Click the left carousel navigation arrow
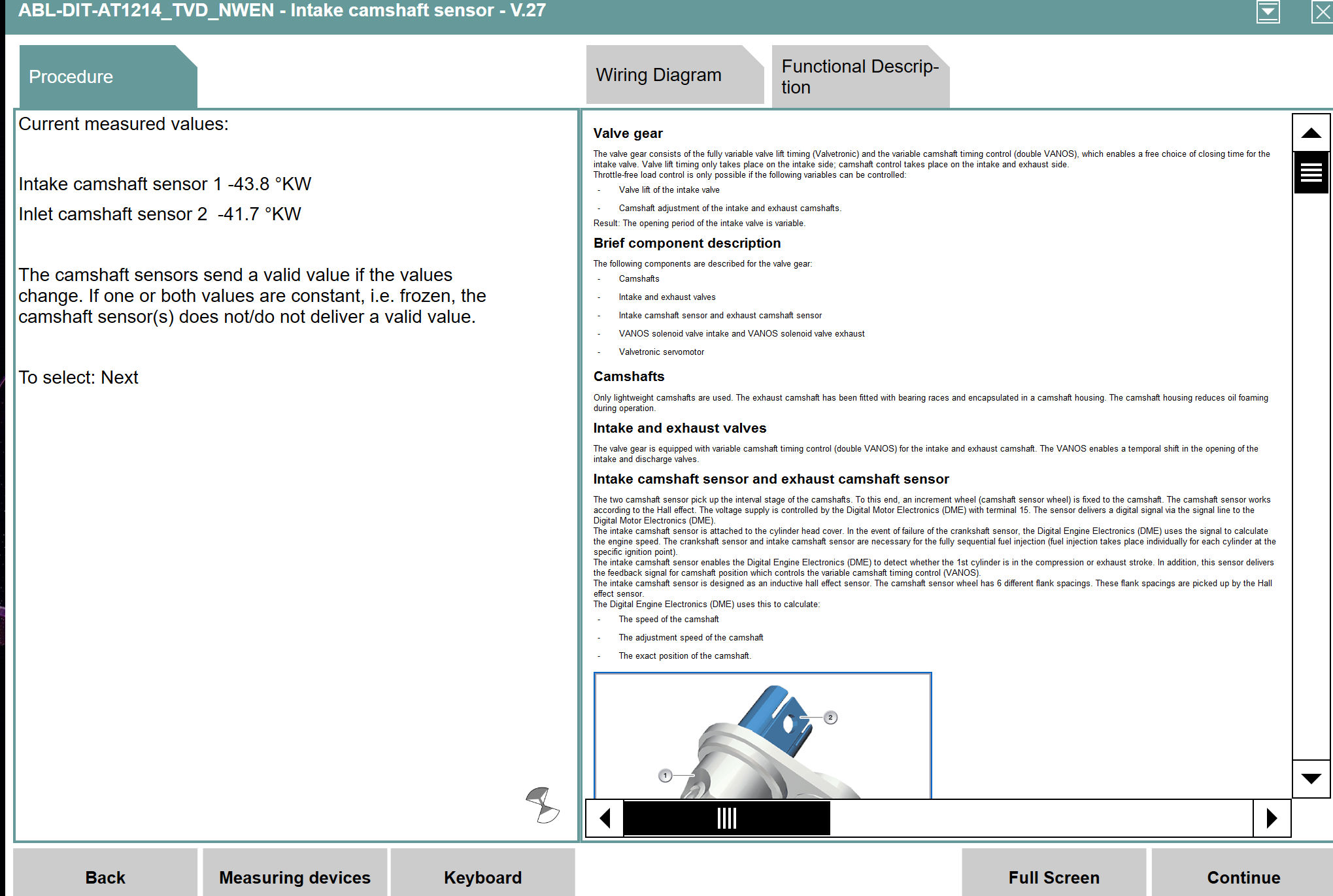 tap(604, 817)
